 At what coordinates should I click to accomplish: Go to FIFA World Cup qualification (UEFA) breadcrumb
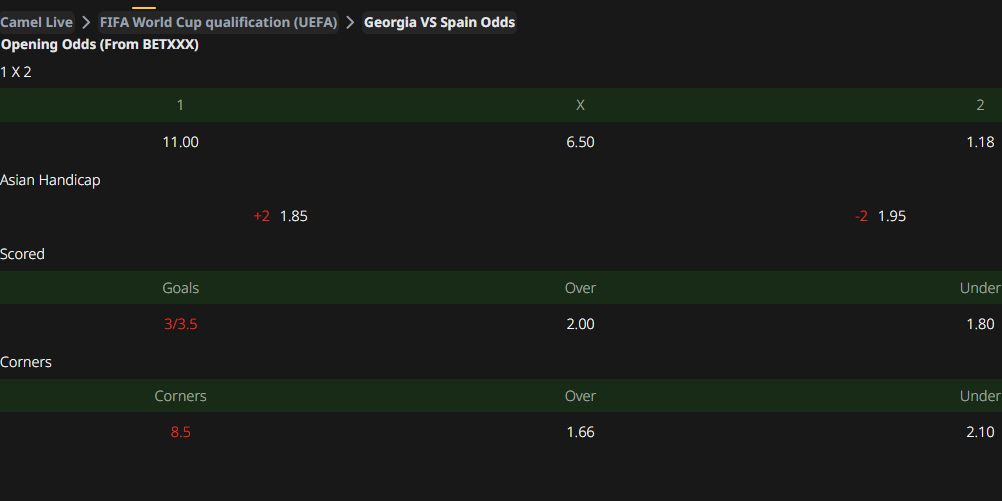point(218,22)
